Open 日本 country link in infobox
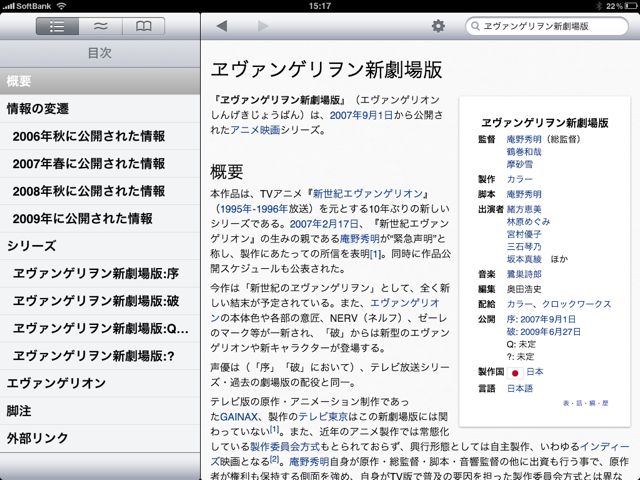This screenshot has height=480, width=640. (x=535, y=372)
